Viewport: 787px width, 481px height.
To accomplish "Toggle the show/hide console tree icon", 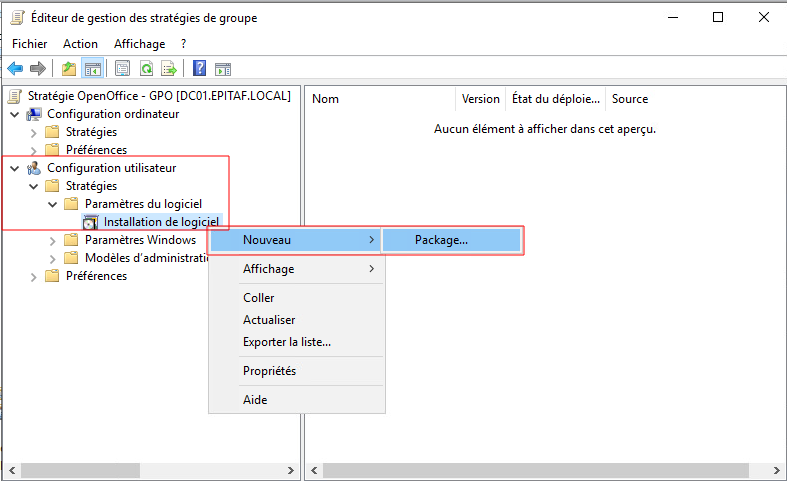I will (92, 68).
